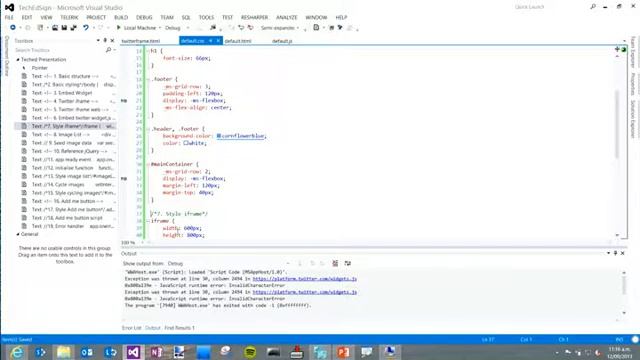Open Internet Explorer from the taskbar
The width and height of the screenshot is (640, 360).
(x=16, y=352)
